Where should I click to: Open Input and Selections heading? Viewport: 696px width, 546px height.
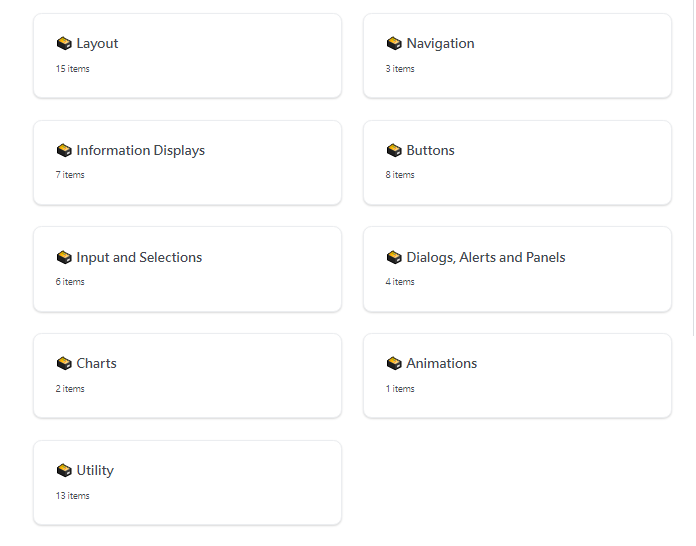coord(139,257)
